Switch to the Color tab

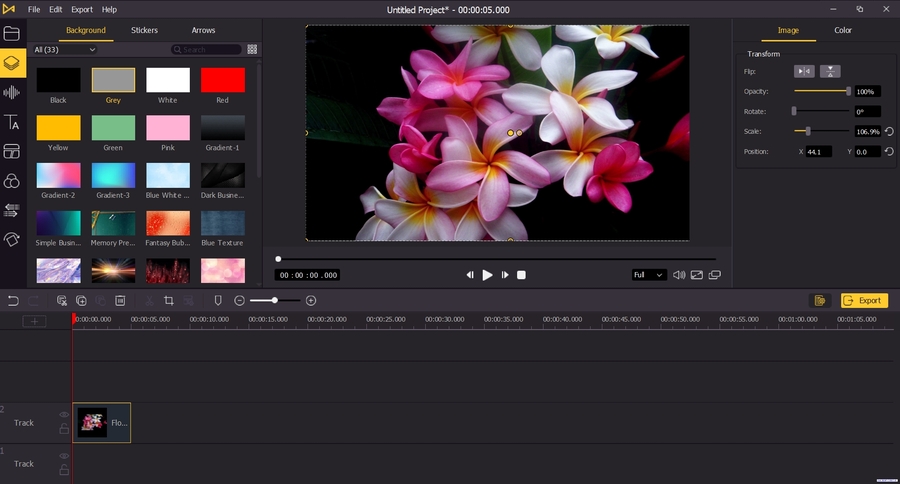(843, 30)
